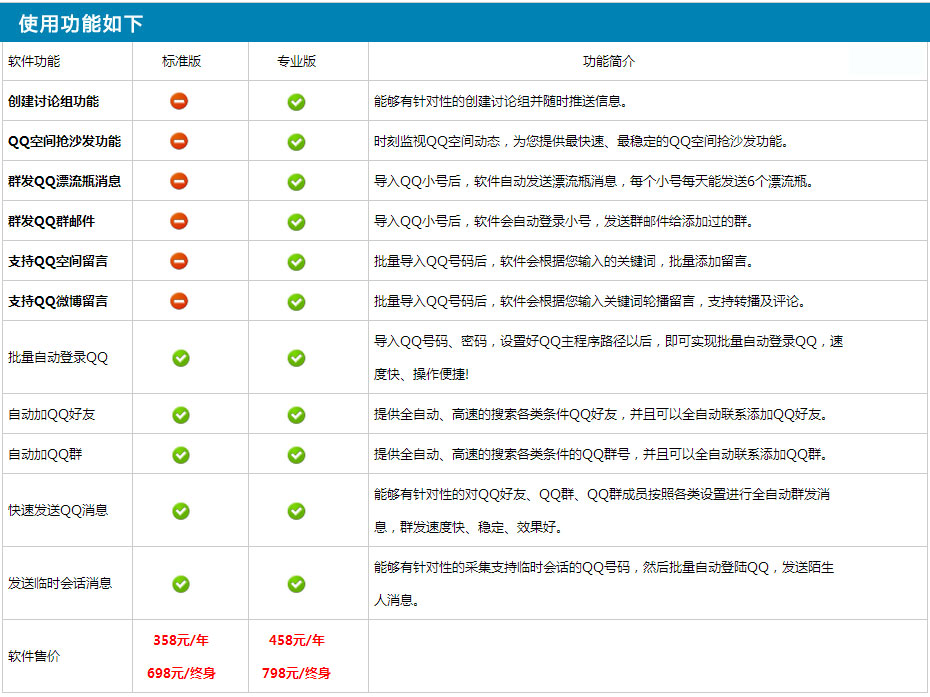The image size is (930, 697).
Task: Click green check icon in 群发QQ群邮件 row
Action: pos(297,222)
